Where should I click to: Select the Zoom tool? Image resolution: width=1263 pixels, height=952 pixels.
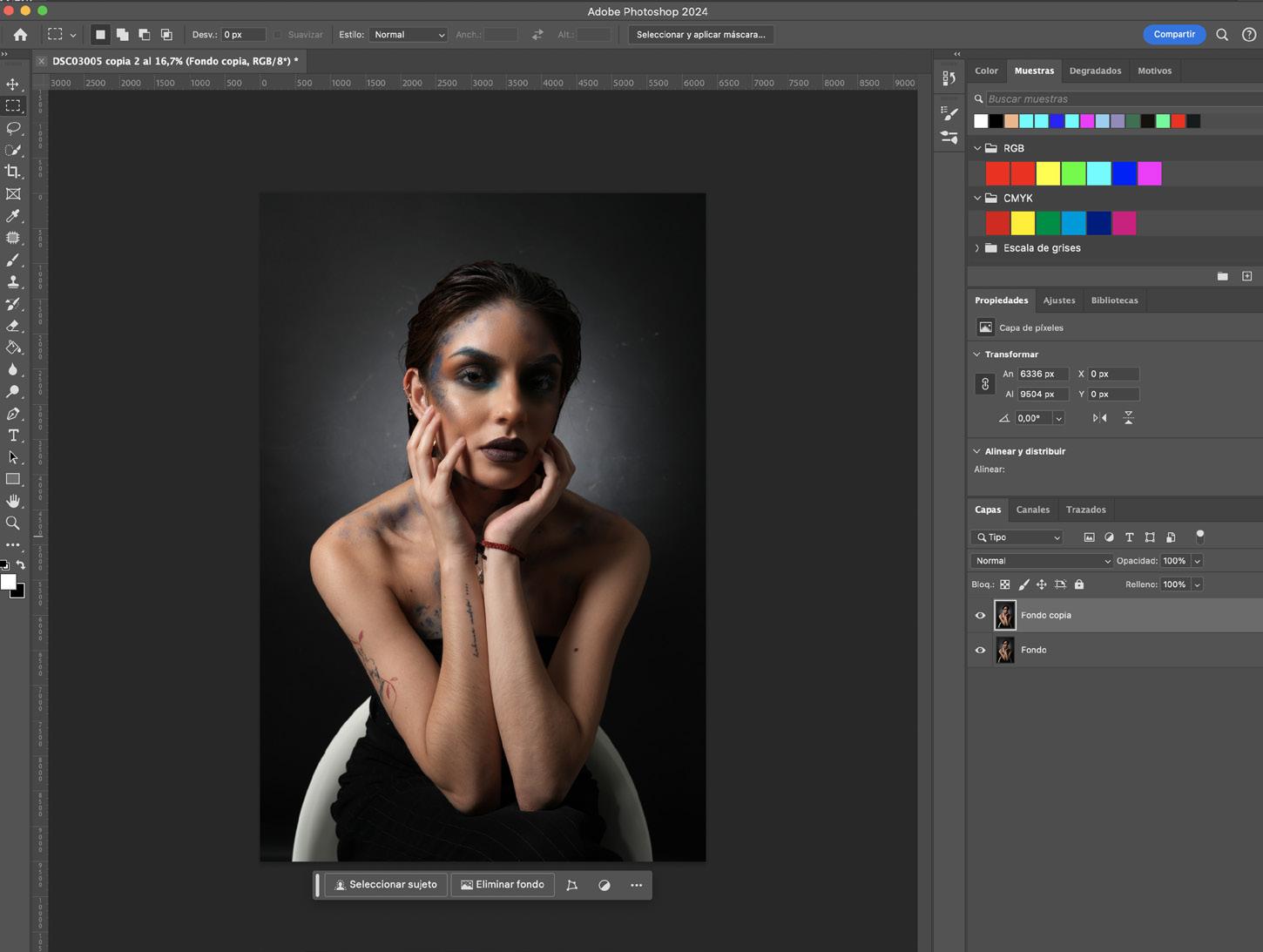click(x=13, y=523)
